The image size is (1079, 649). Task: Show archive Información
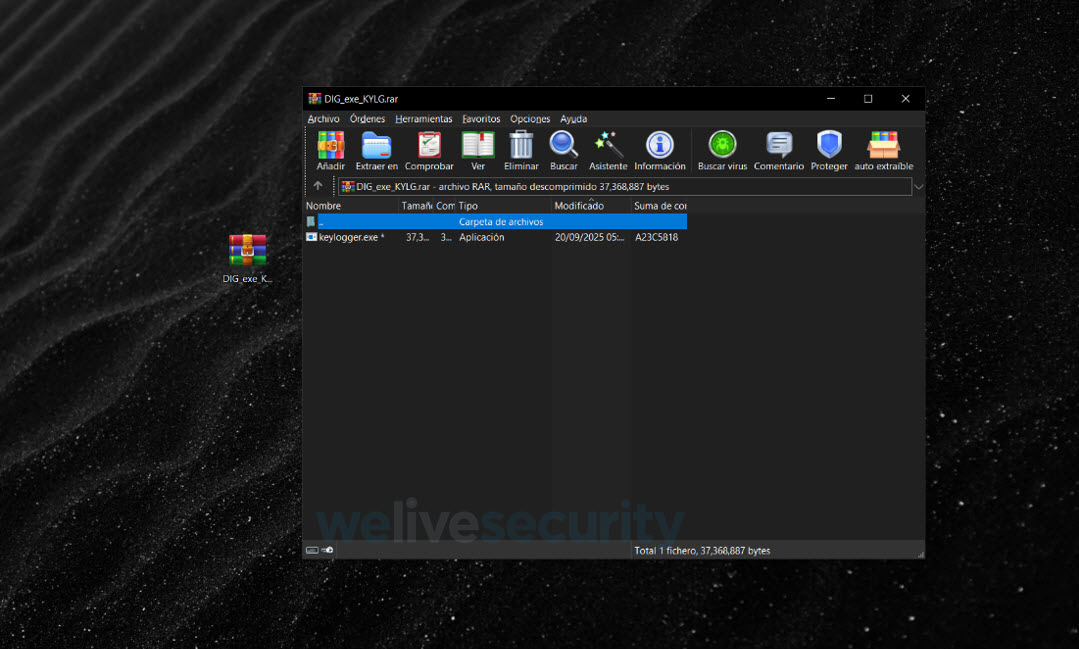(659, 146)
